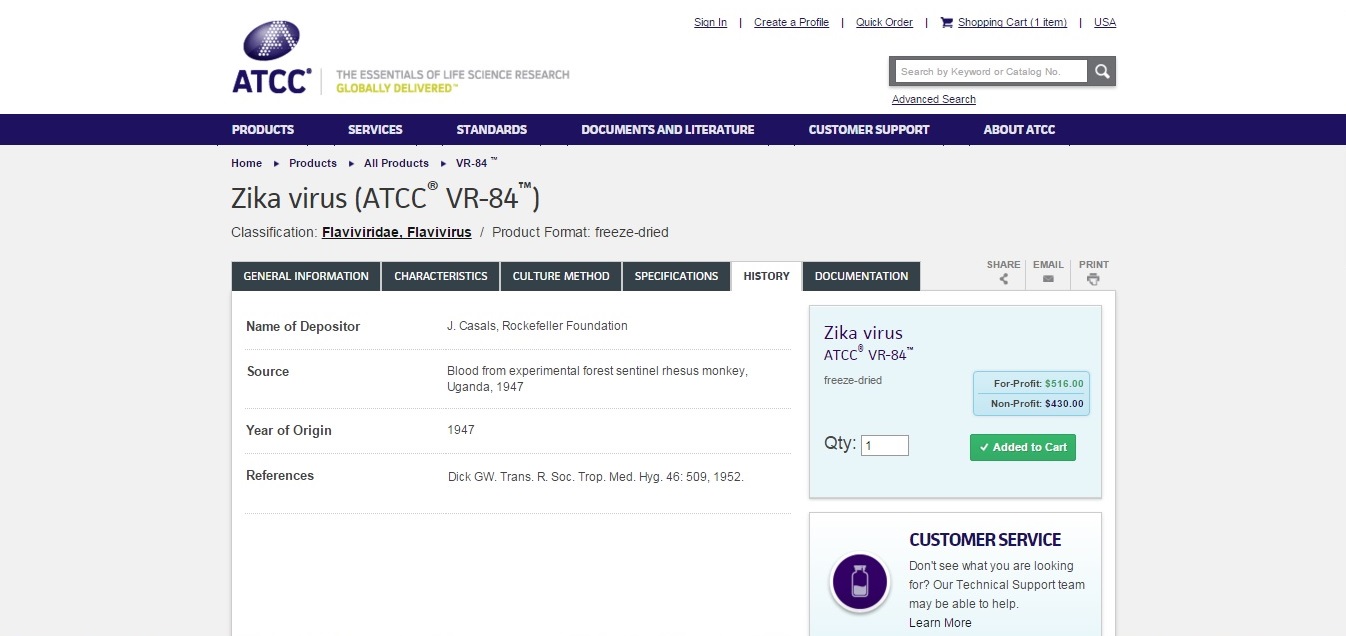Image resolution: width=1346 pixels, height=636 pixels.
Task: Switch to Culture Method tab
Action: pos(561,276)
